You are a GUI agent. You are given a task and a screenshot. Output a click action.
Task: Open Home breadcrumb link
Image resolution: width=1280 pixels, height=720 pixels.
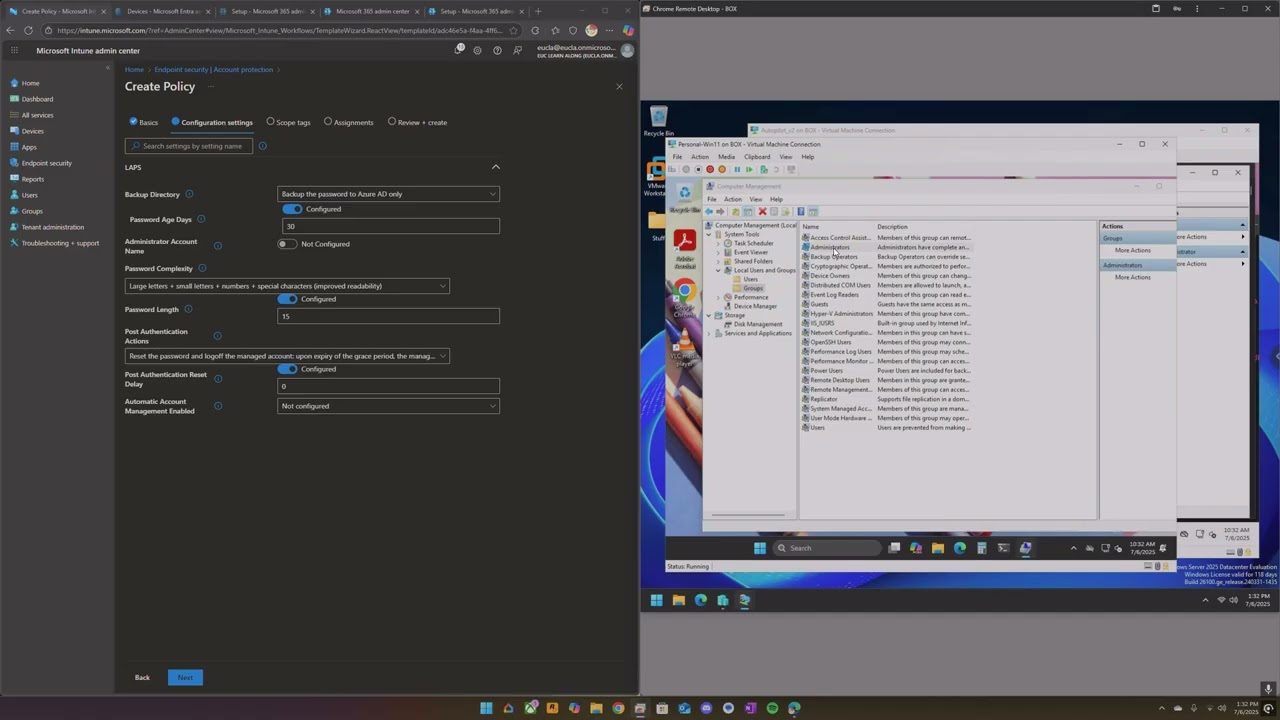pyautogui.click(x=134, y=70)
